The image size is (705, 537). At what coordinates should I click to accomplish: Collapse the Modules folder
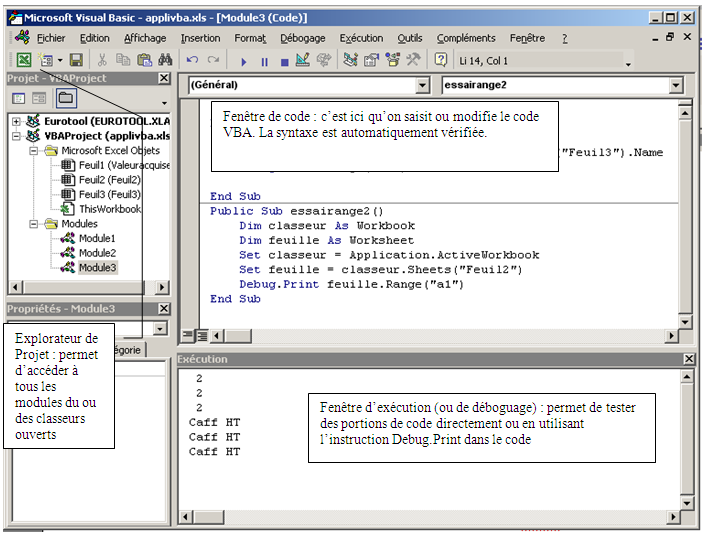[x=34, y=224]
